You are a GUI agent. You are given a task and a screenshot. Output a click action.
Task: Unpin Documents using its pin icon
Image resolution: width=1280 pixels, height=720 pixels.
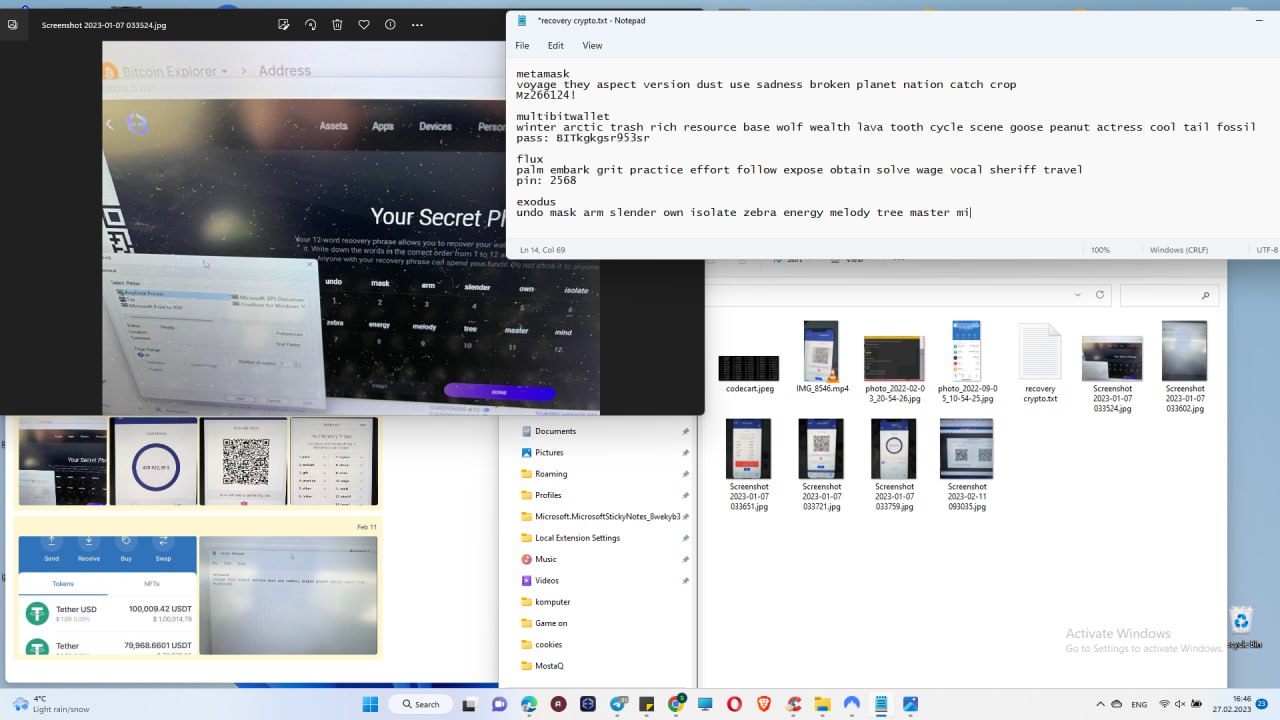coord(685,431)
